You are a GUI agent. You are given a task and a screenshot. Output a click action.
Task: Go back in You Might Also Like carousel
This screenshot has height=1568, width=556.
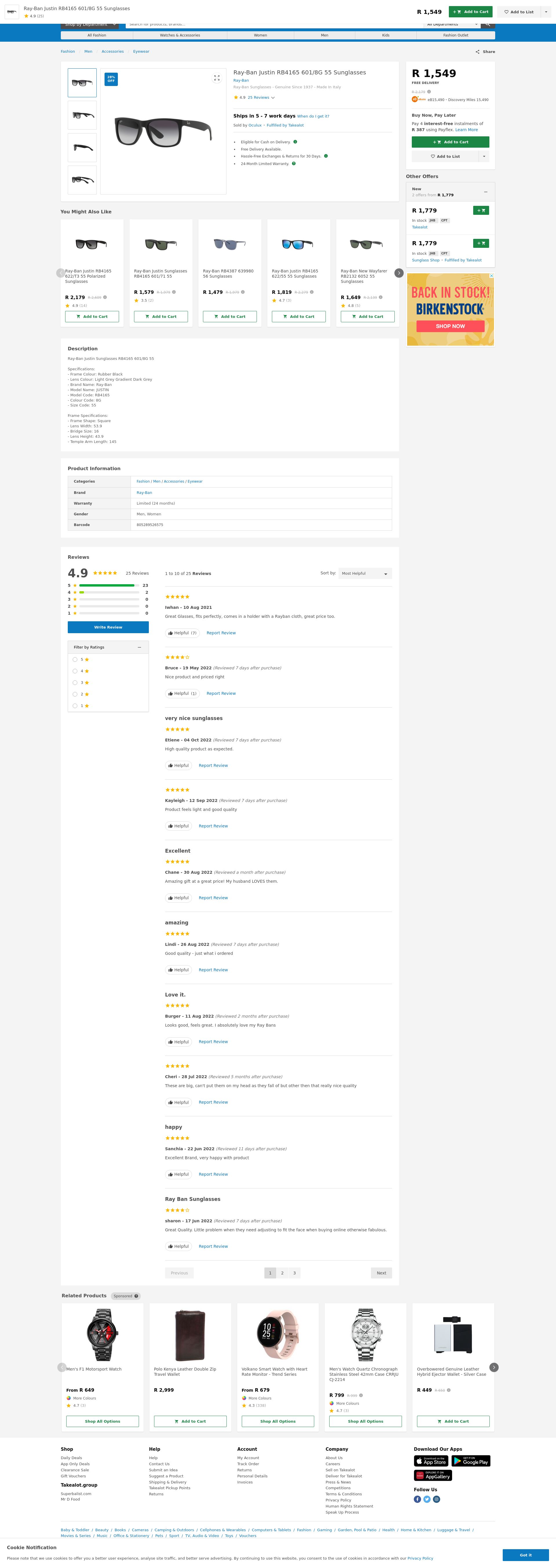60,273
